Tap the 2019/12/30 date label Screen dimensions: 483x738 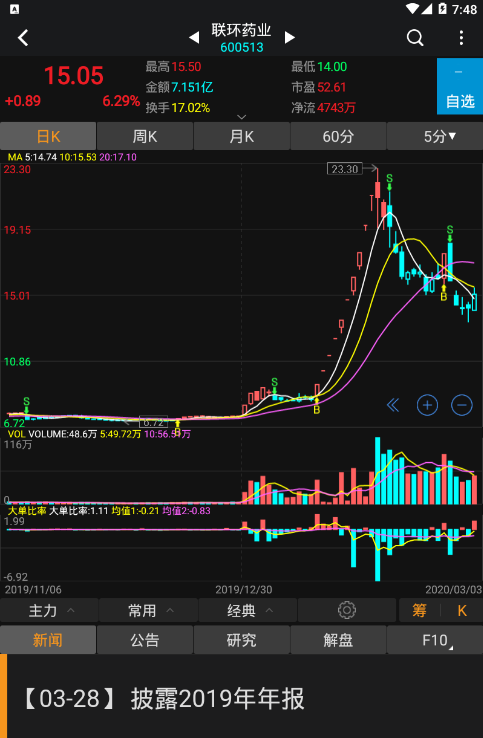coord(243,589)
